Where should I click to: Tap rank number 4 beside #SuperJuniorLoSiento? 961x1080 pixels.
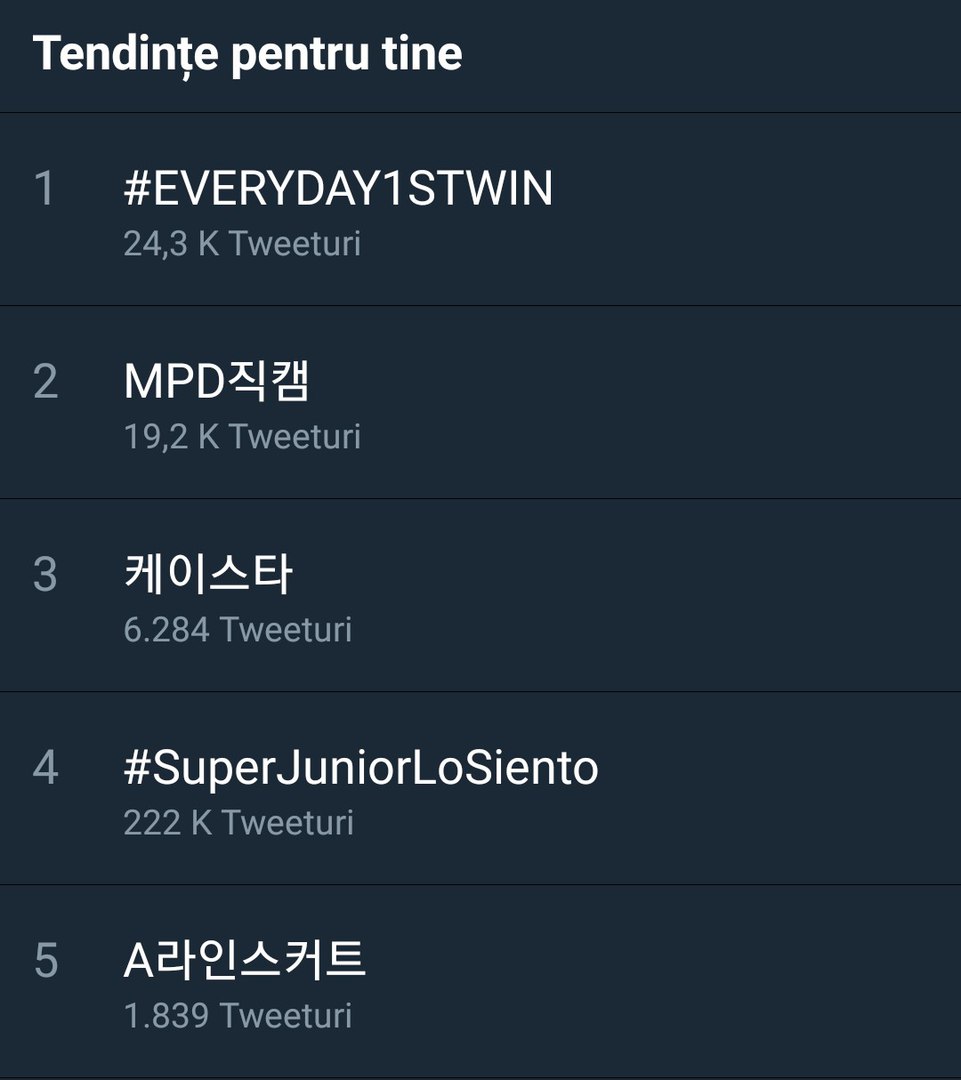[45, 768]
